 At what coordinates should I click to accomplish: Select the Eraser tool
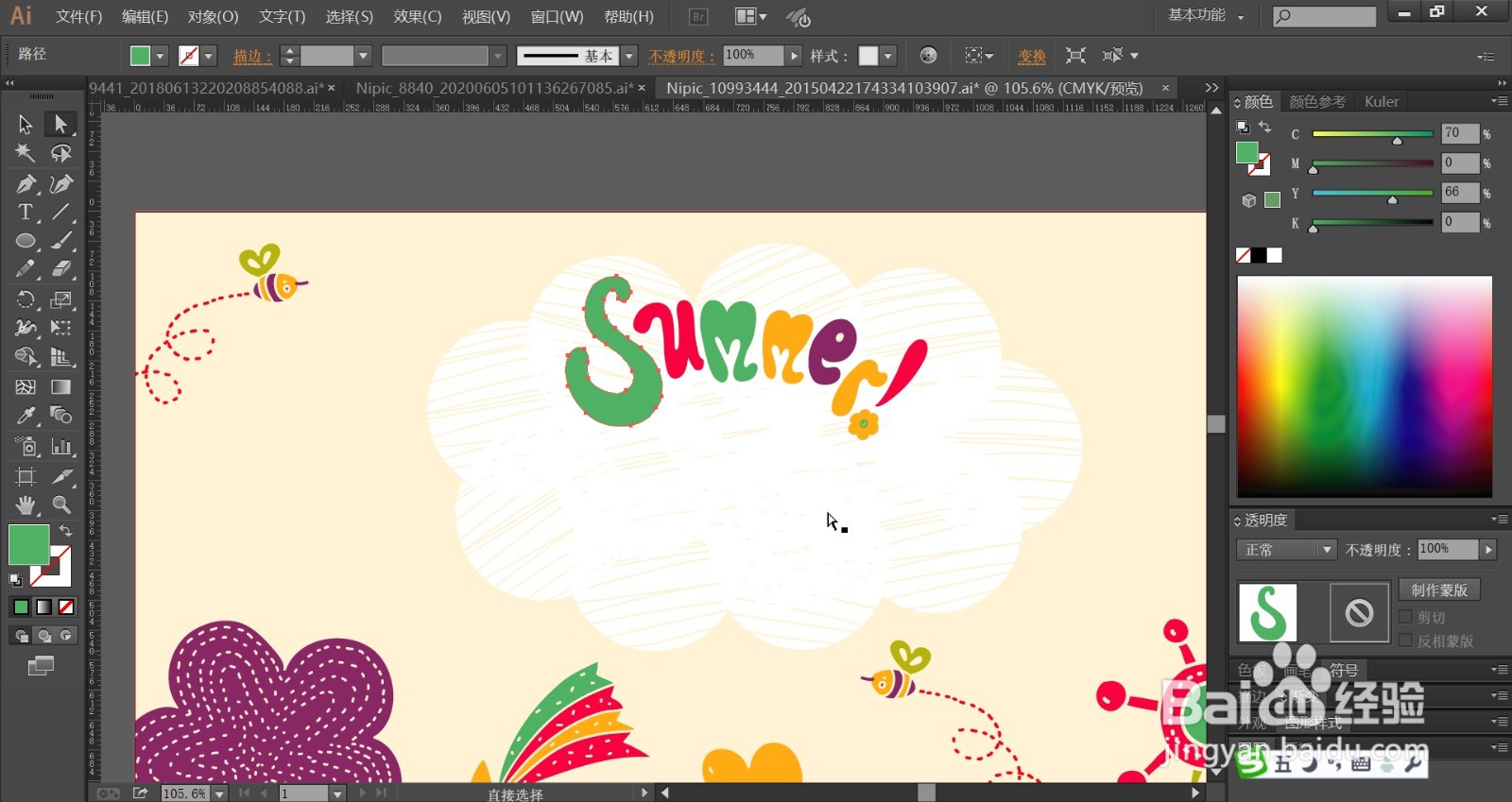[61, 269]
